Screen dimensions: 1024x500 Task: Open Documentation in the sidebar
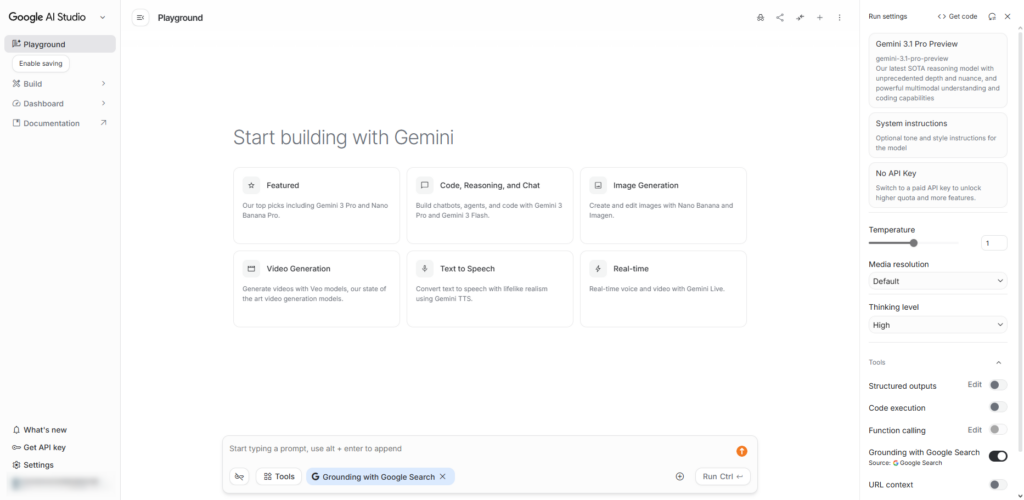tap(60, 123)
